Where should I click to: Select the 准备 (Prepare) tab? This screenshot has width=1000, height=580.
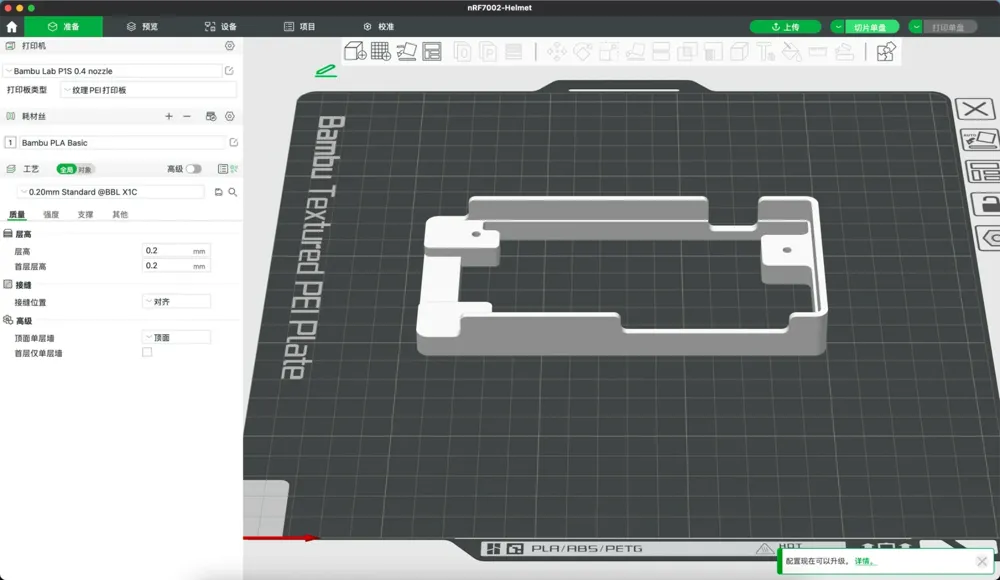(64, 27)
